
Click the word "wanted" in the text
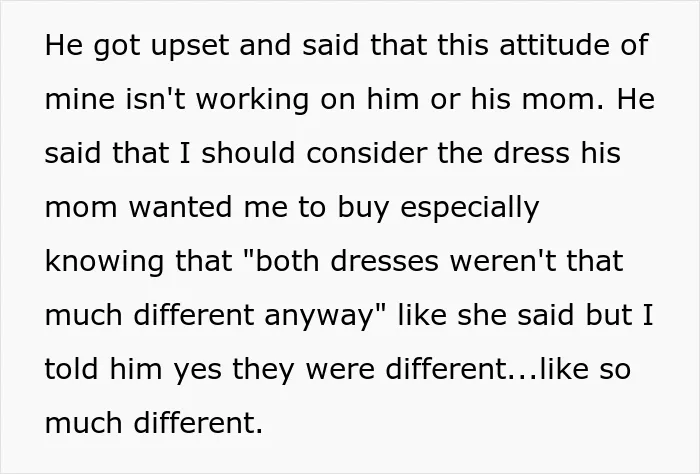[180, 207]
